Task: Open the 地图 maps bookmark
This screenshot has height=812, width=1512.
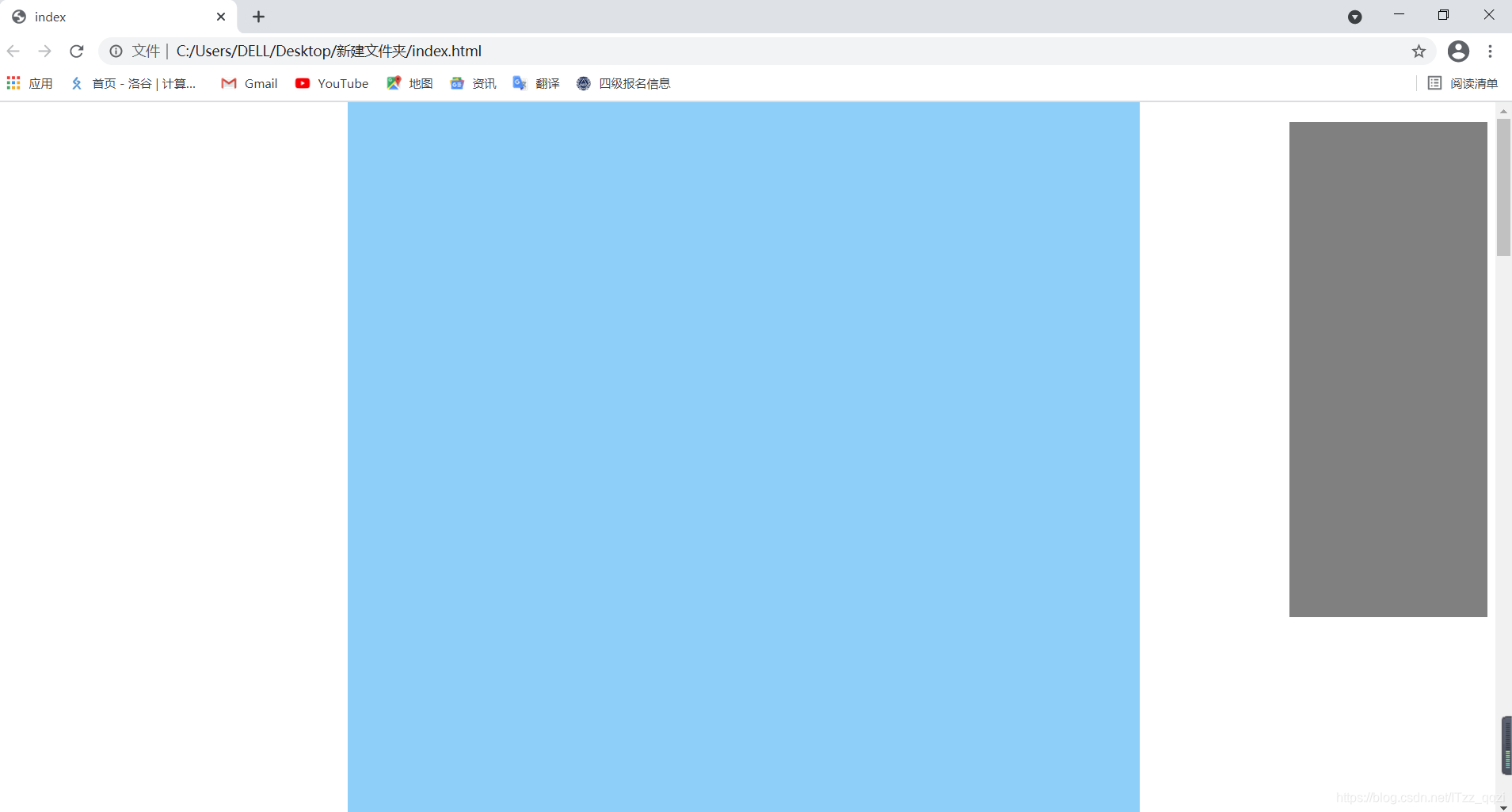Action: tap(409, 83)
